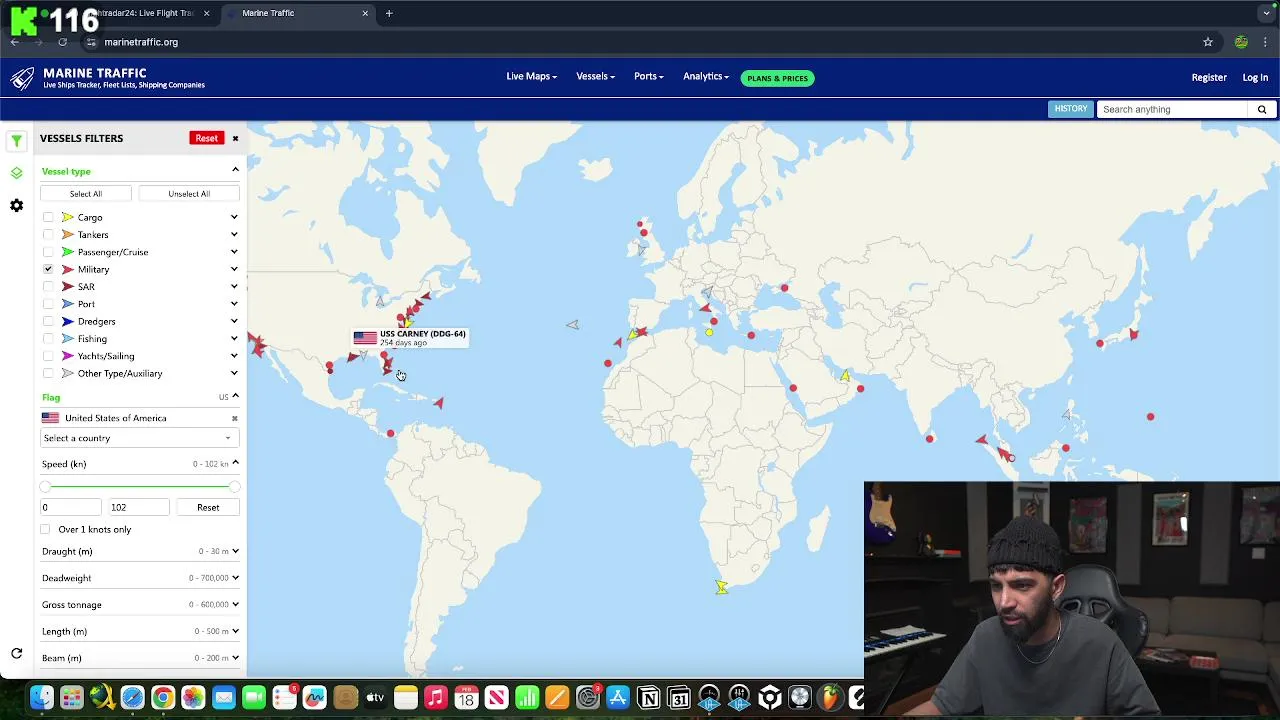Click the Plans & Prices button
Viewport: 1280px width, 720px height.
tap(777, 78)
